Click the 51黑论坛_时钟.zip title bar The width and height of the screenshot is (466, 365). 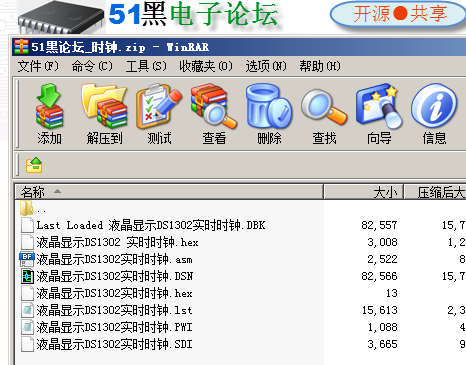coord(239,47)
